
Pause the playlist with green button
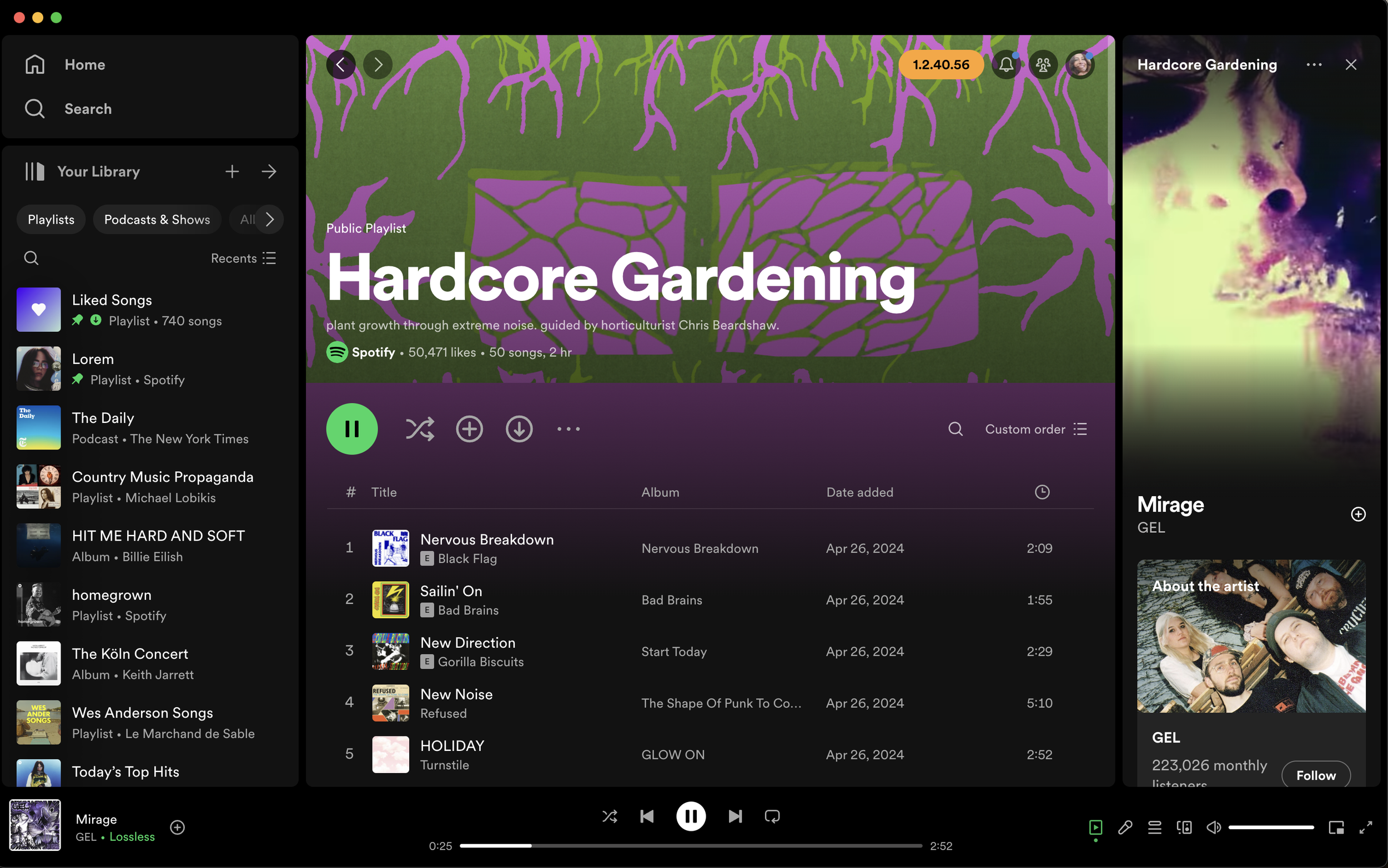click(x=352, y=429)
